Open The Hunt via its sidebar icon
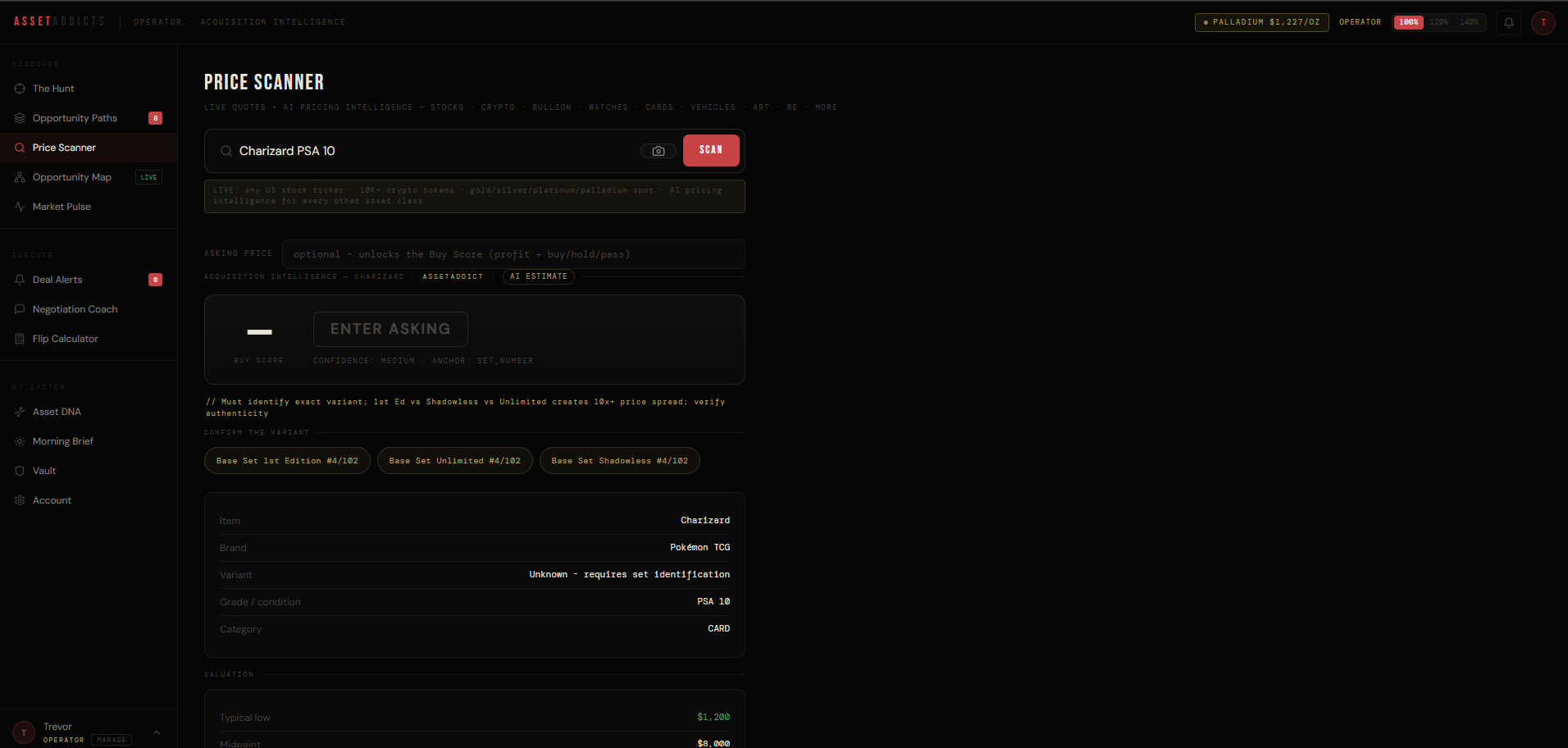Viewport: 1568px width, 748px height. point(20,89)
